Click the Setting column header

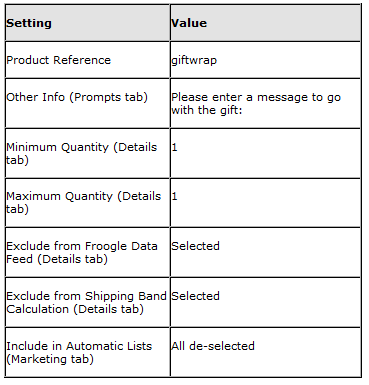point(87,23)
